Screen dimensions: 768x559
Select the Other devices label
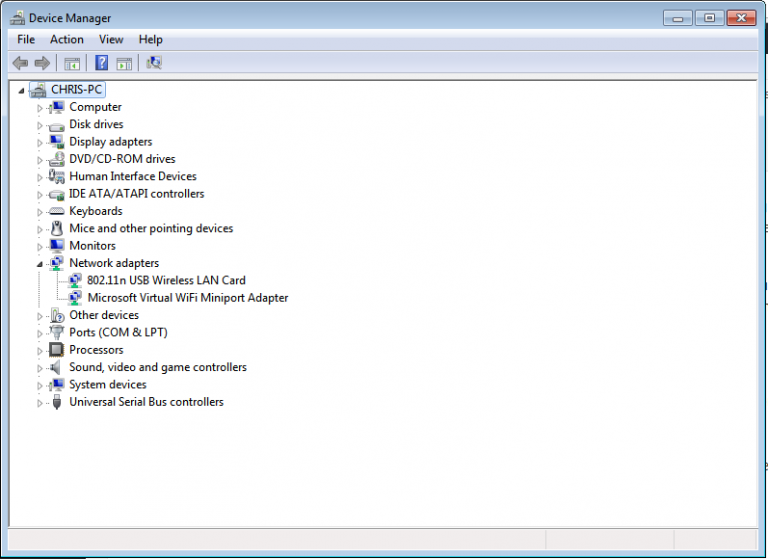[104, 315]
